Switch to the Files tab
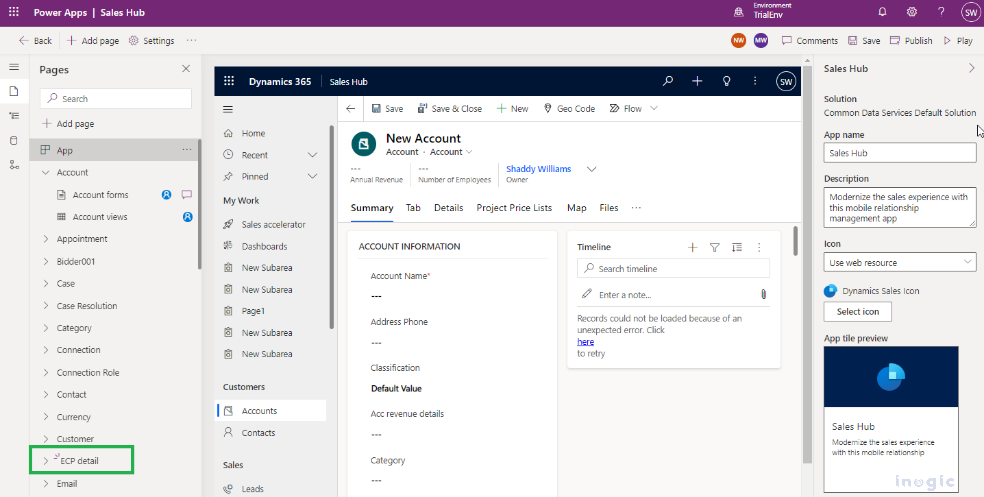 (x=609, y=208)
